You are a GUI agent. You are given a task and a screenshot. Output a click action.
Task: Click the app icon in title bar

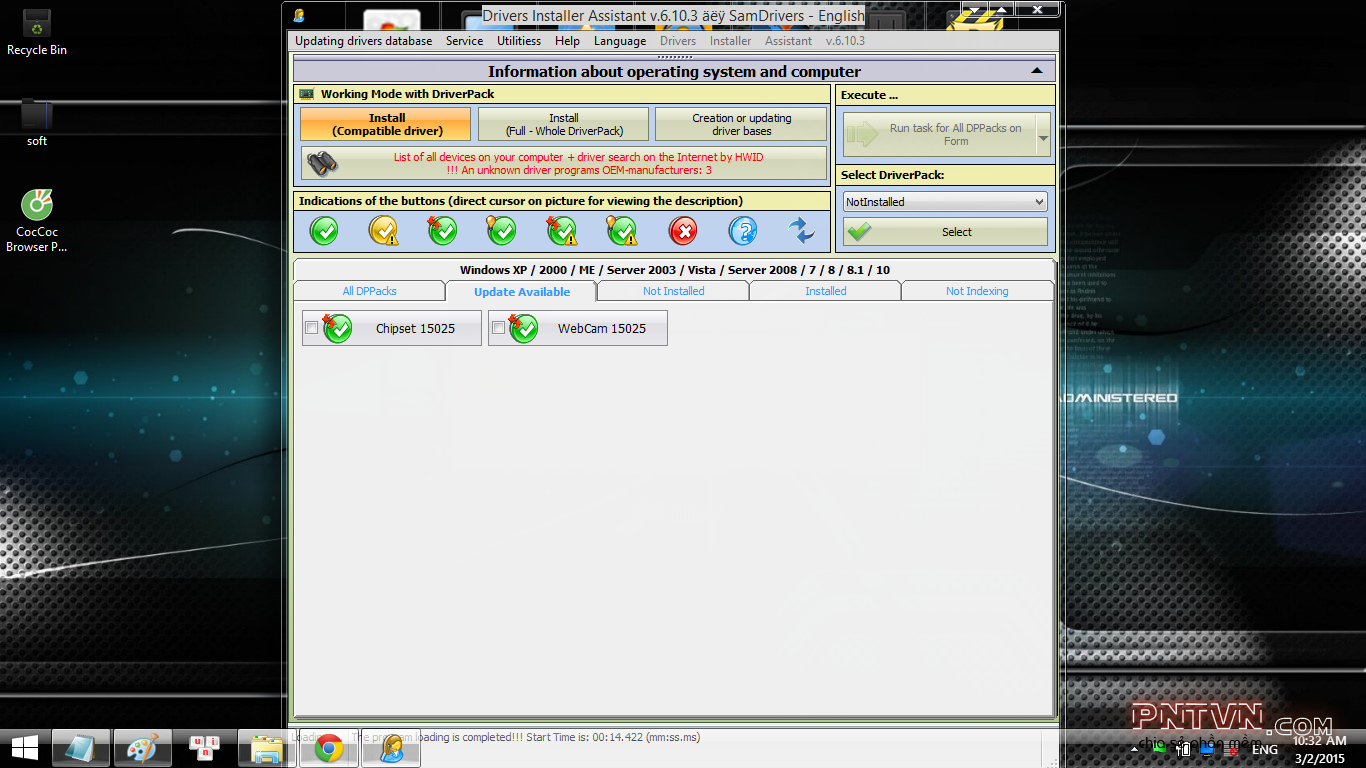[299, 15]
